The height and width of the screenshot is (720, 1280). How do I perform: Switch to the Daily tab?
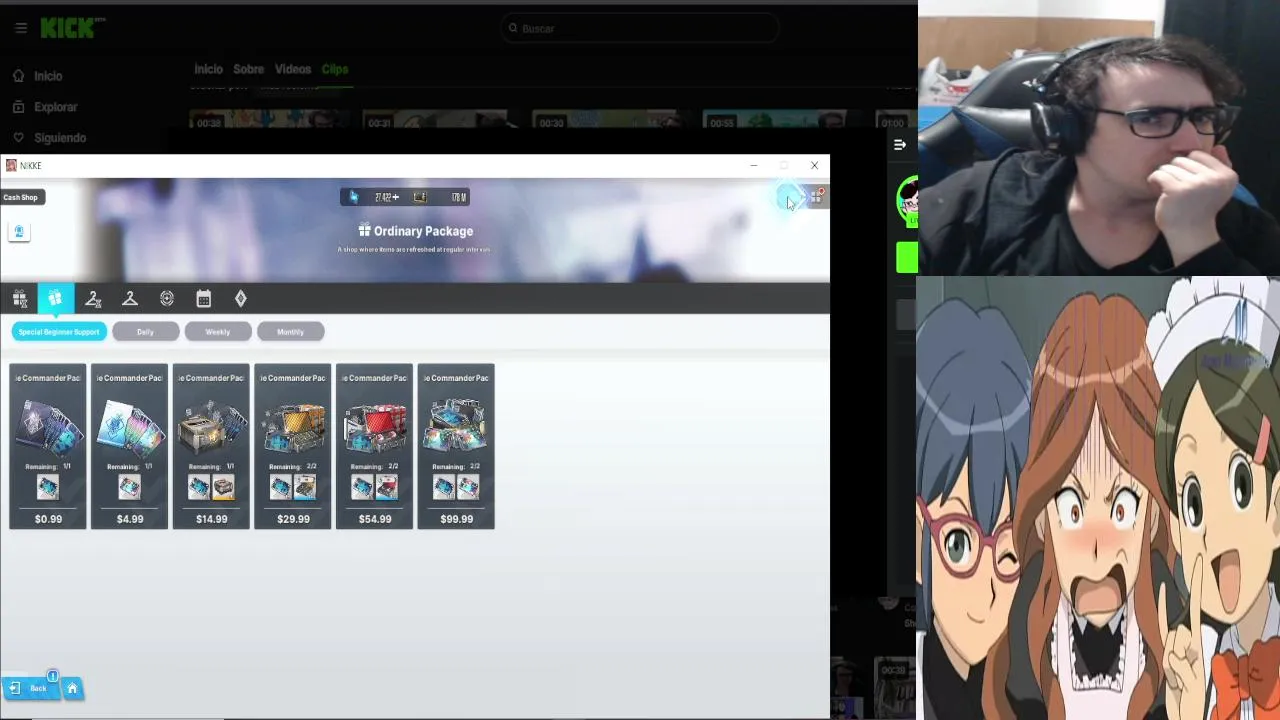146,332
